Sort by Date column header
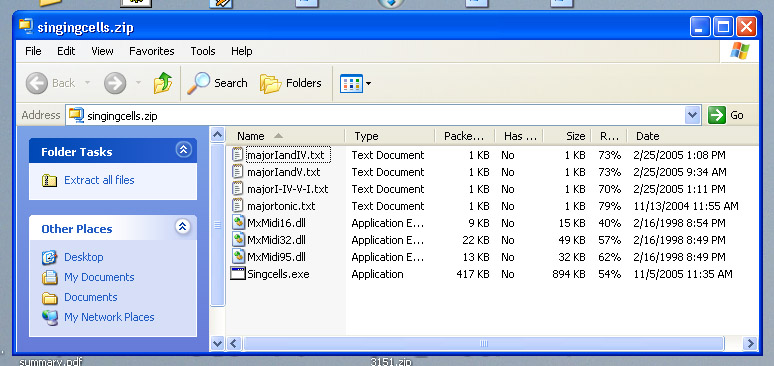The width and height of the screenshot is (774, 366). [692, 136]
